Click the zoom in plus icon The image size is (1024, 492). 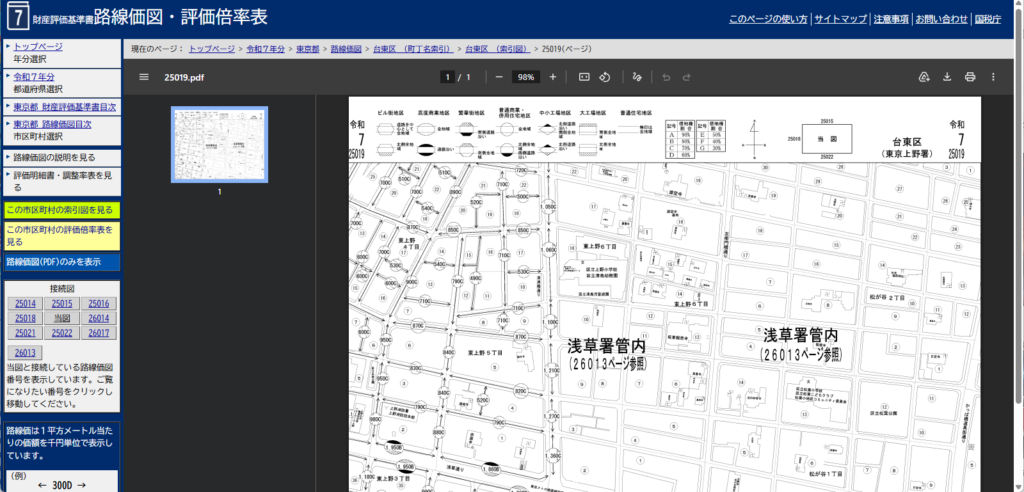pos(552,77)
